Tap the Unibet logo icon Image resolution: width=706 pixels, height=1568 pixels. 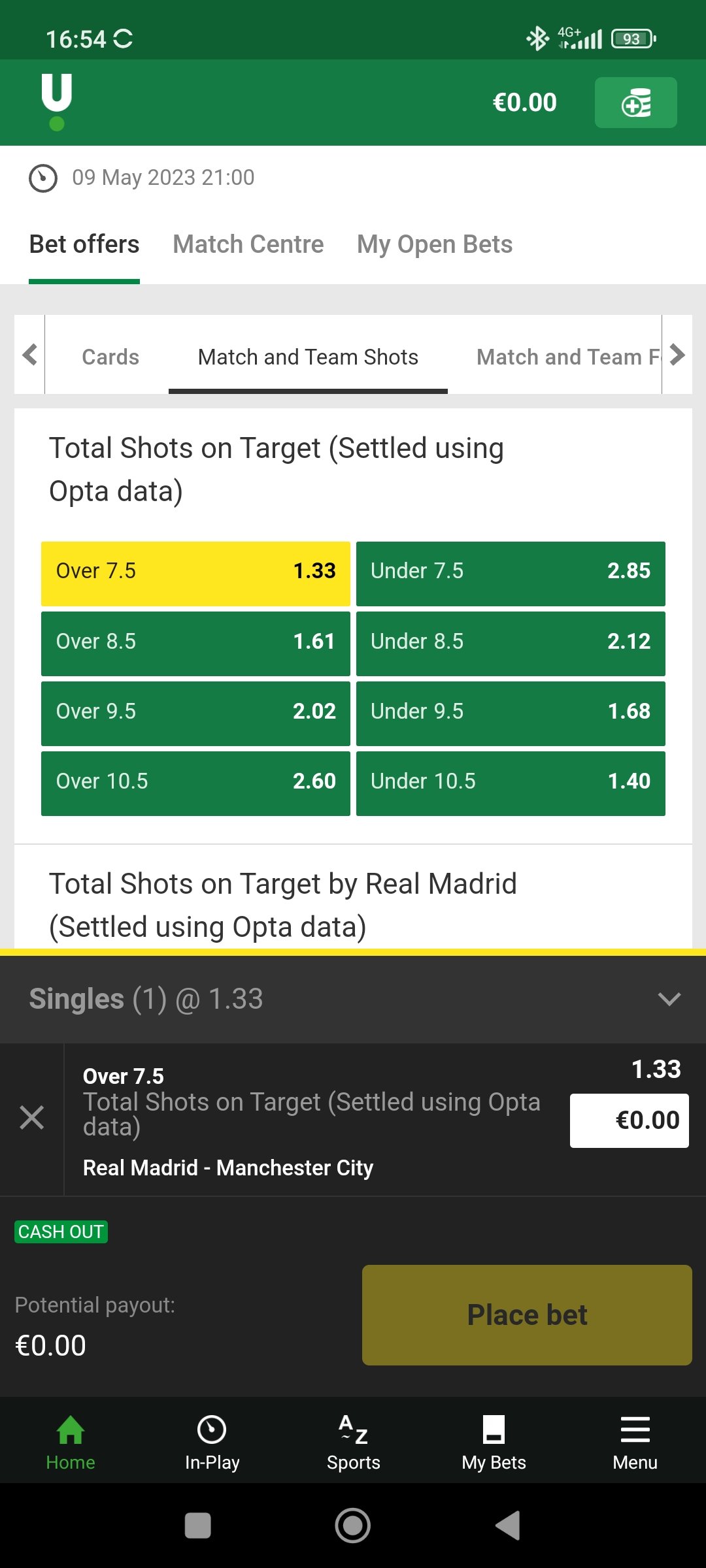[x=57, y=101]
